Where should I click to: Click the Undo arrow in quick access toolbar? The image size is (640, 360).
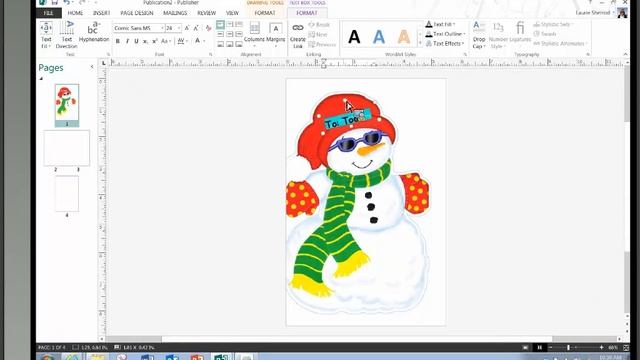coord(66,2)
